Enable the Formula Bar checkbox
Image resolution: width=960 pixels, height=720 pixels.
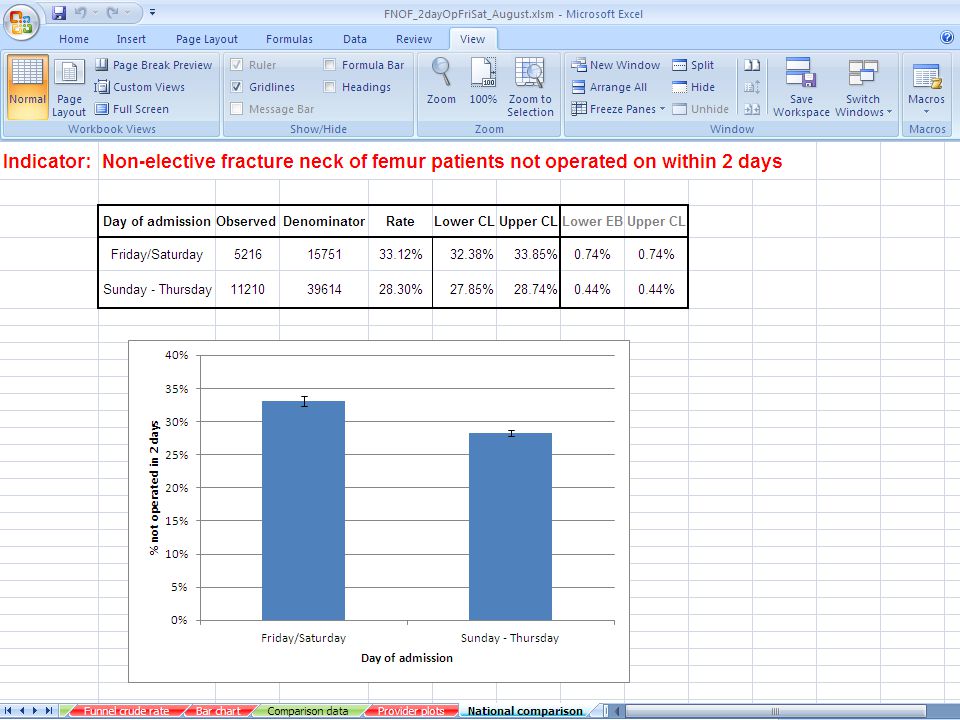329,65
